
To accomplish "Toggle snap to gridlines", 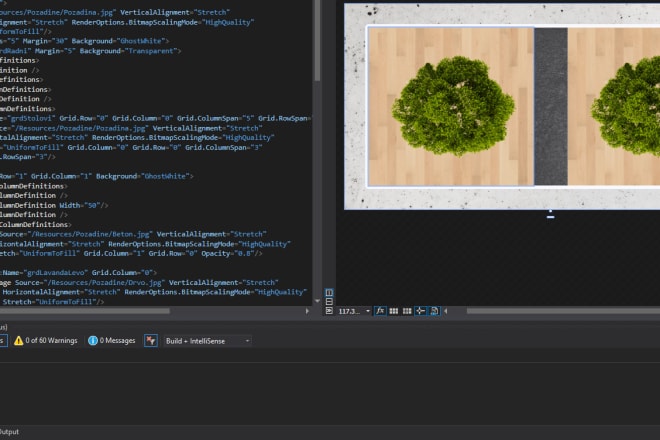I will point(407,311).
